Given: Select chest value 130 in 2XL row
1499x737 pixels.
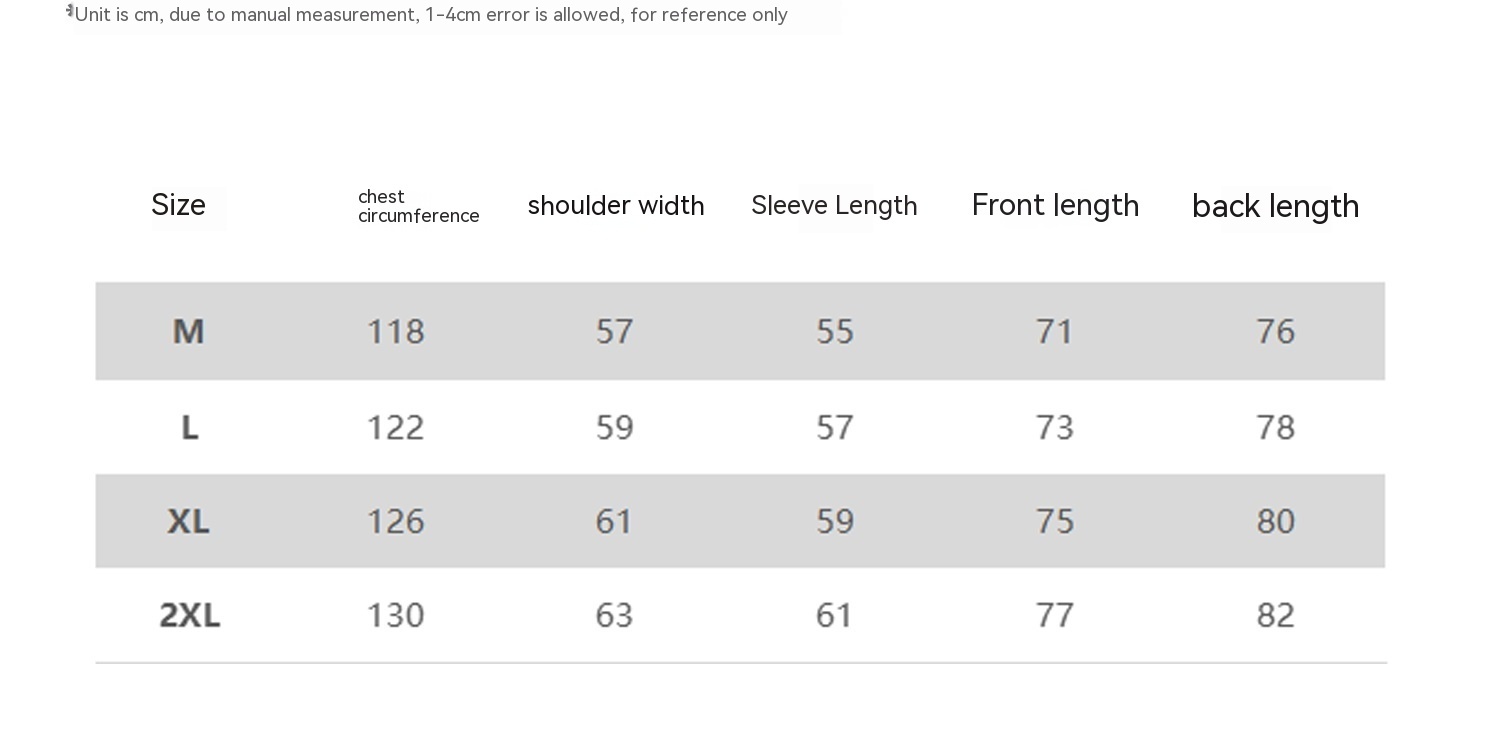Looking at the screenshot, I should pos(396,615).
